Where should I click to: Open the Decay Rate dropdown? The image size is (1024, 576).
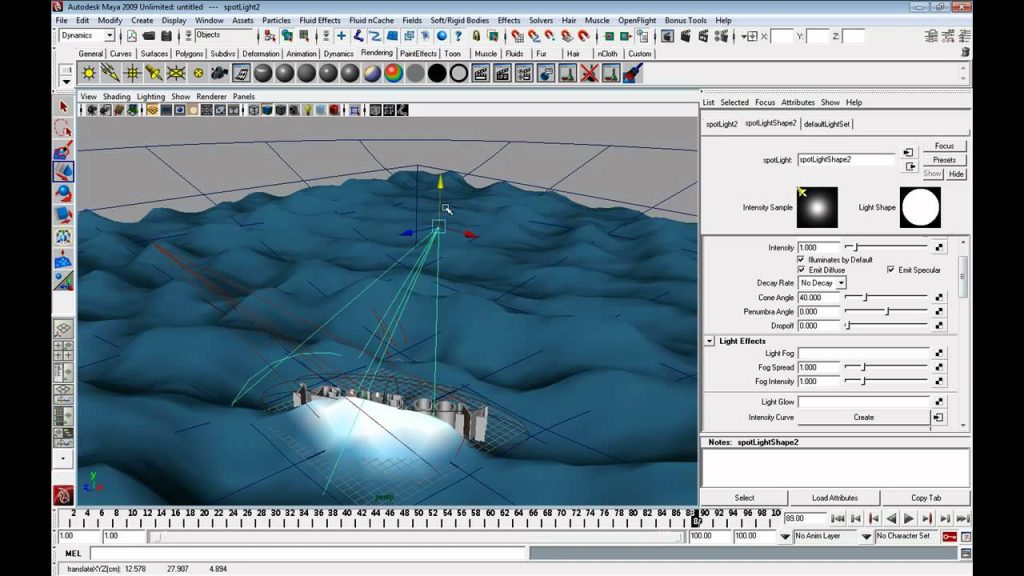pos(841,283)
